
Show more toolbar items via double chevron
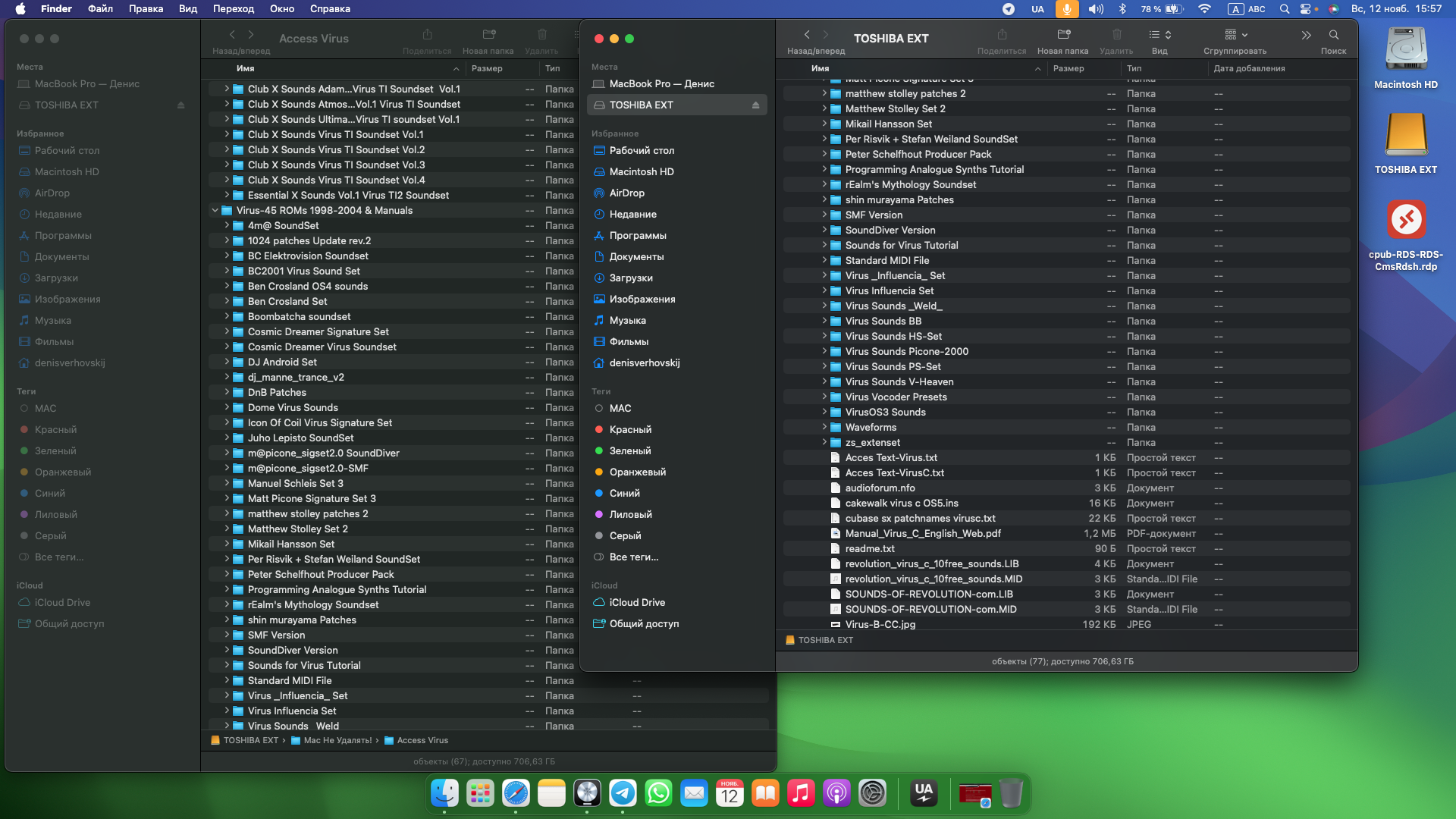(1306, 35)
